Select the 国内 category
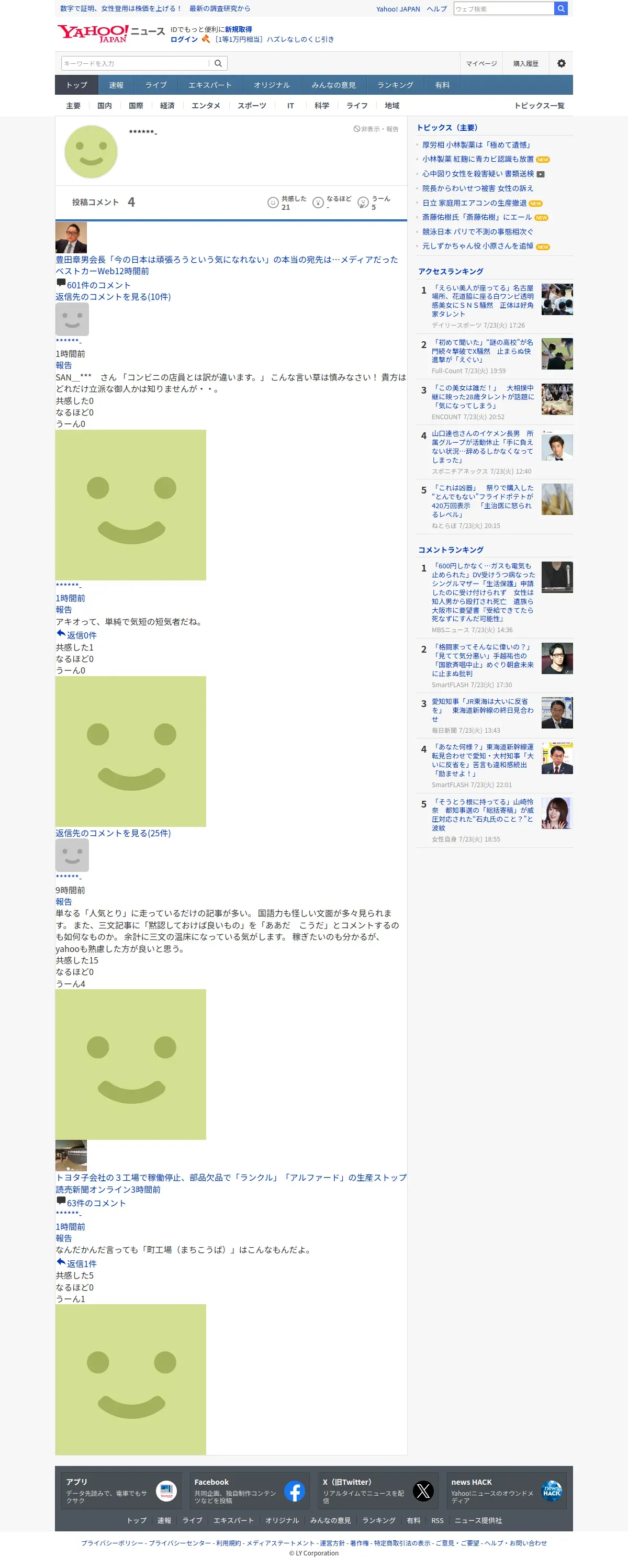Image resolution: width=628 pixels, height=1568 pixels. 105,106
